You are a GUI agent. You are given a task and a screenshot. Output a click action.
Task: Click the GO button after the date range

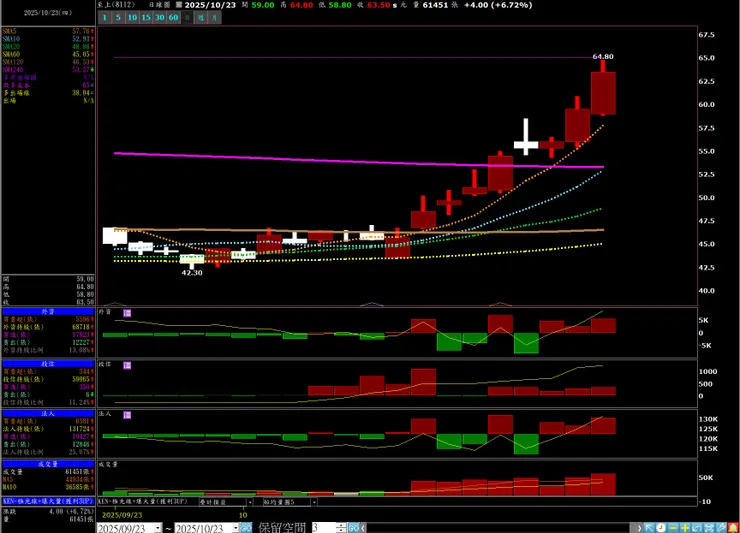[x=246, y=528]
